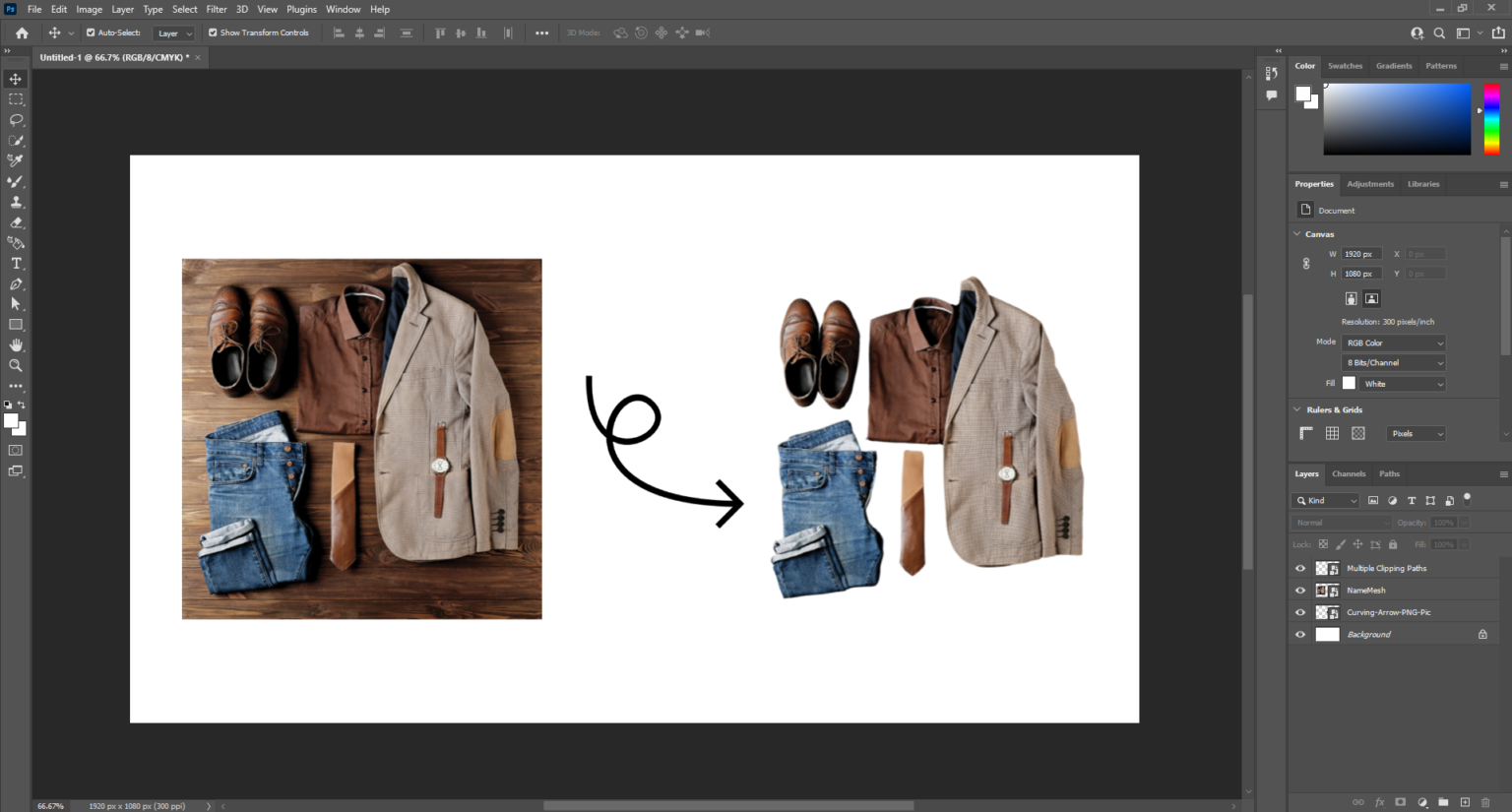Viewport: 1512px width, 812px height.
Task: Switch to the Channels tab
Action: [x=1348, y=473]
